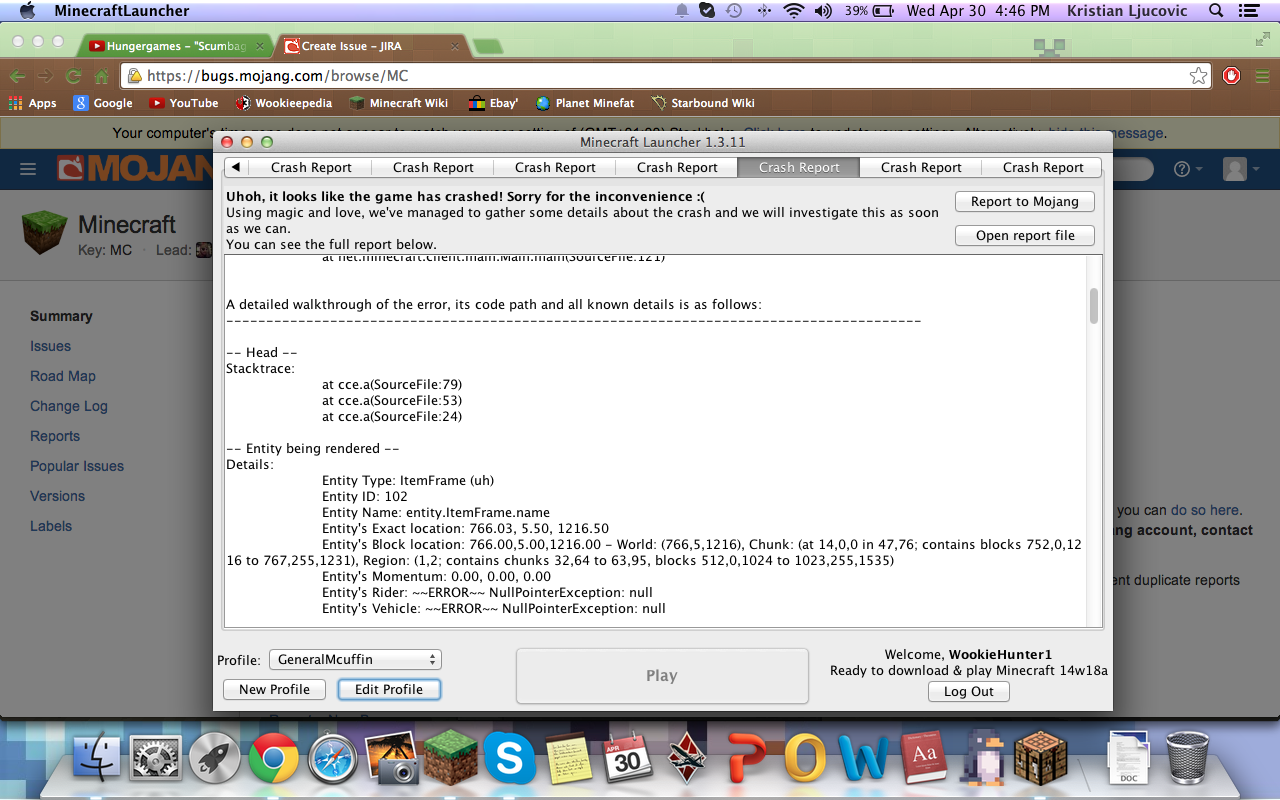Open Calendar icon showing 30 in dock

coord(627,757)
